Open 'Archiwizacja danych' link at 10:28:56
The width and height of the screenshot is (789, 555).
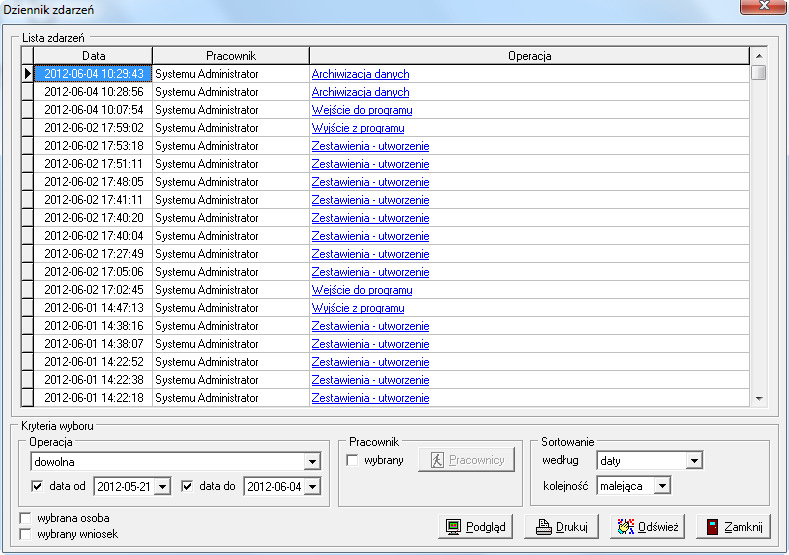360,92
